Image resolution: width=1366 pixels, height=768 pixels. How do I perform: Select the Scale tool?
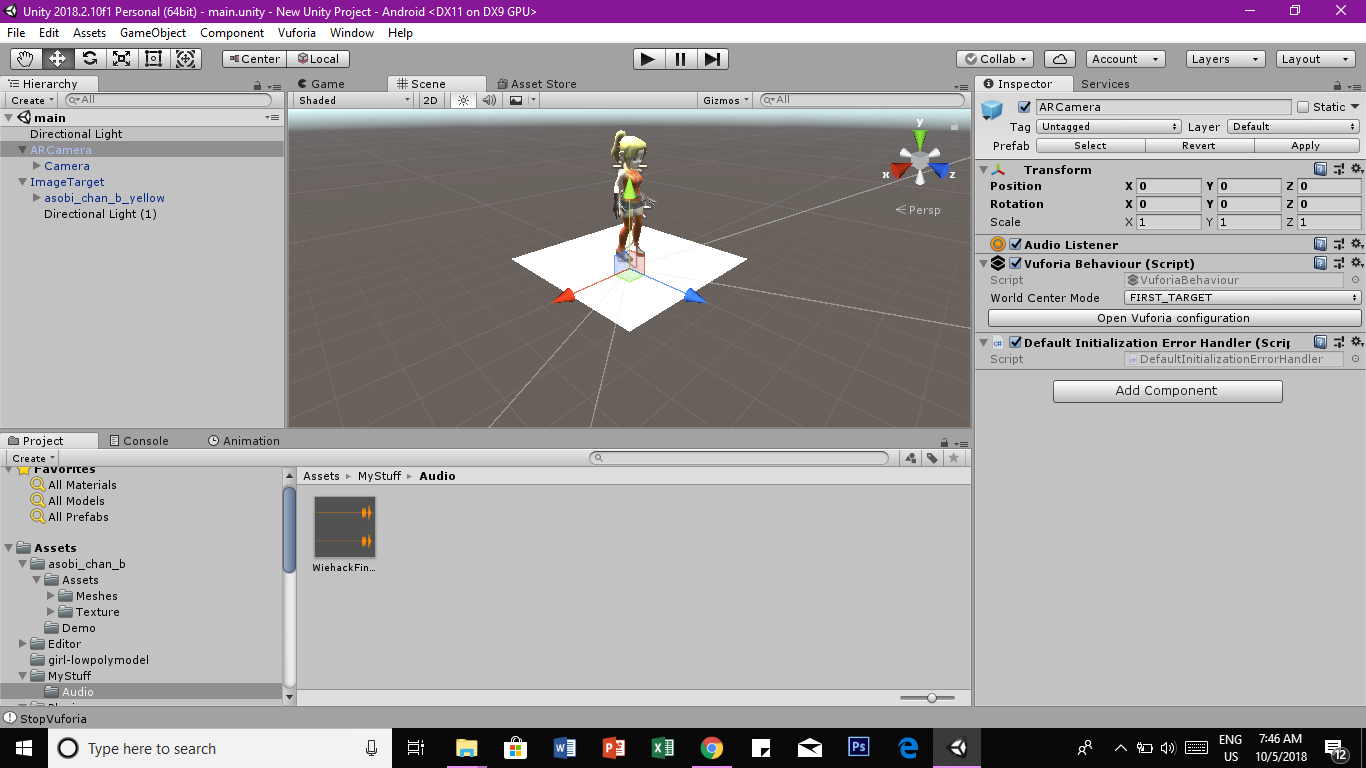click(x=121, y=59)
